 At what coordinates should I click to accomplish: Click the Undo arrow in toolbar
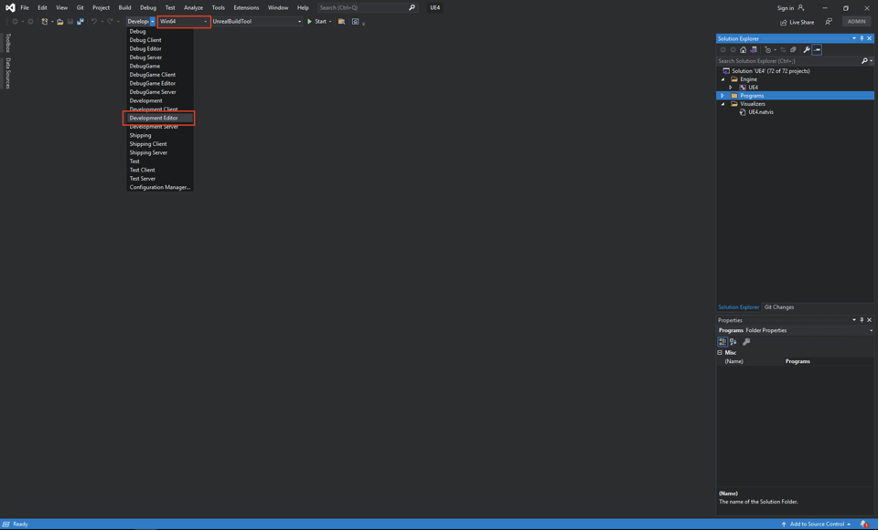pos(94,22)
